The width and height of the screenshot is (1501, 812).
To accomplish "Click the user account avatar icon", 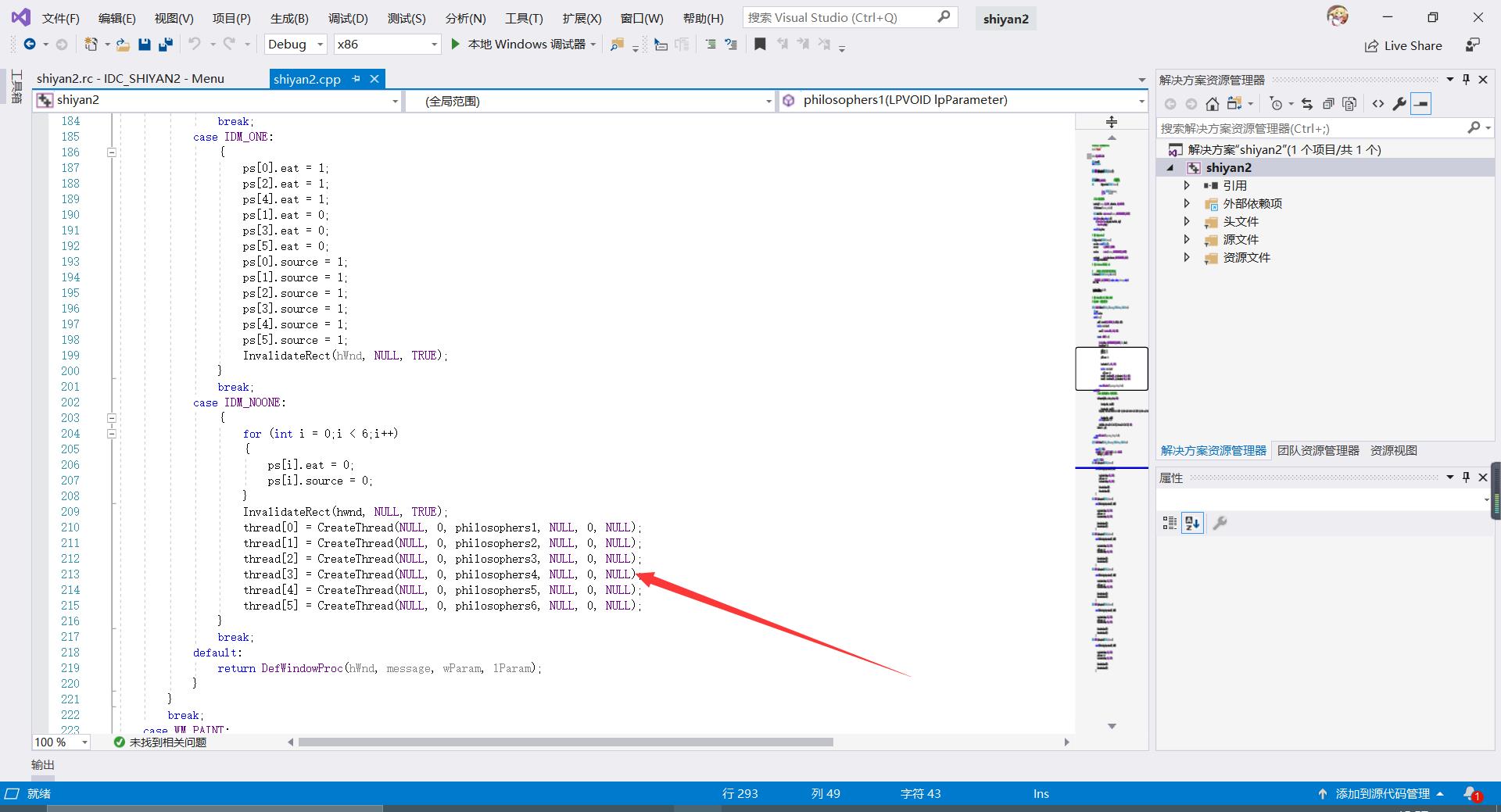I will point(1338,16).
